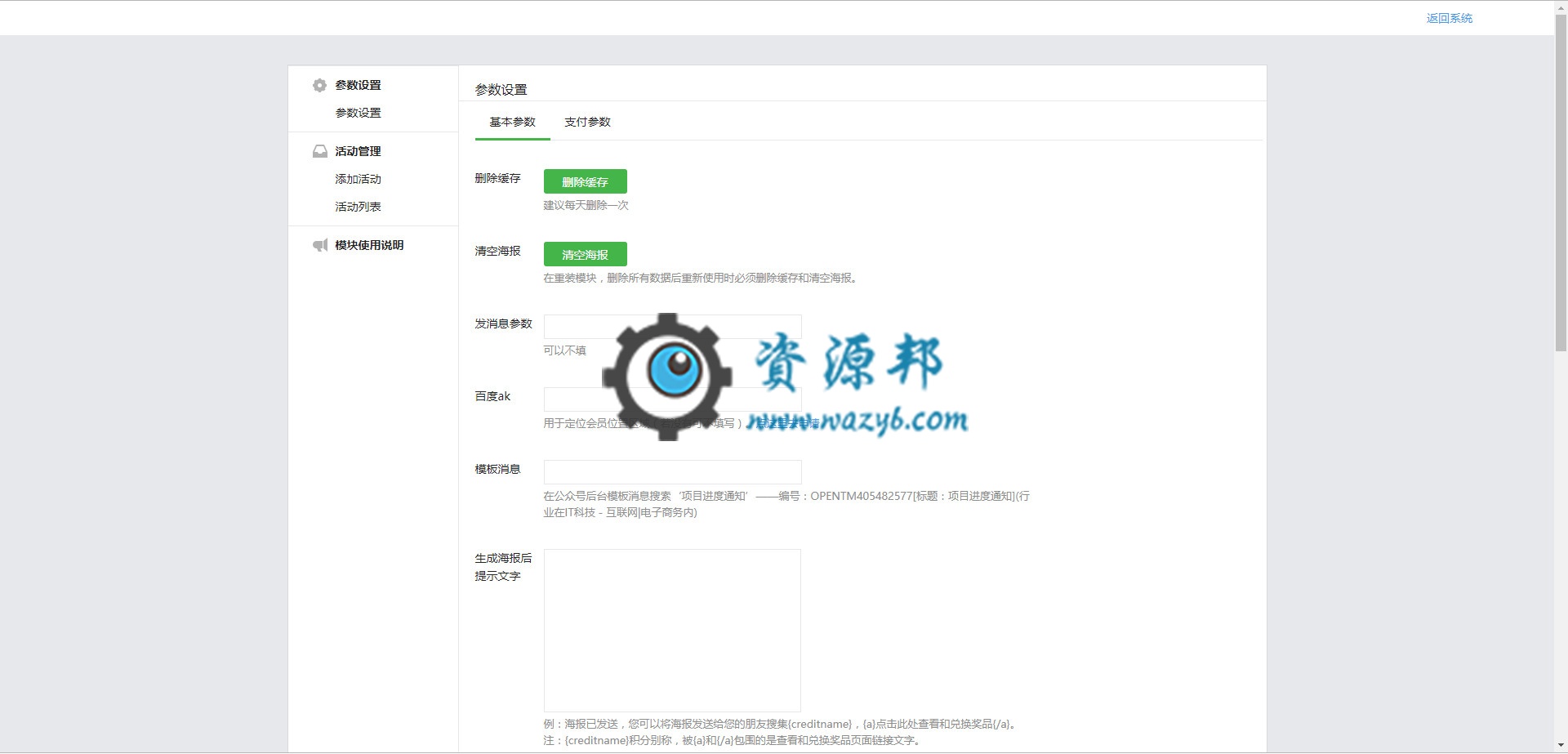
Task: Click the scrollbar down arrow at bottom right
Action: (1561, 747)
